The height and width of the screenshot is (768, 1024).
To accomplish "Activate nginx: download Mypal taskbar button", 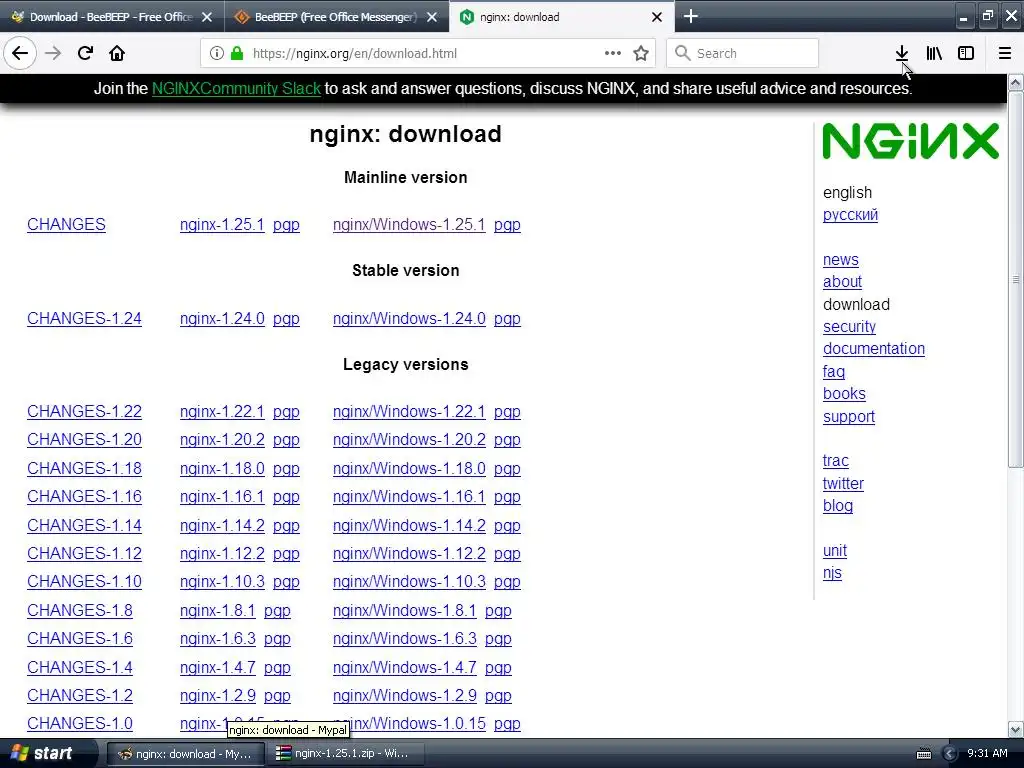I will tap(185, 754).
